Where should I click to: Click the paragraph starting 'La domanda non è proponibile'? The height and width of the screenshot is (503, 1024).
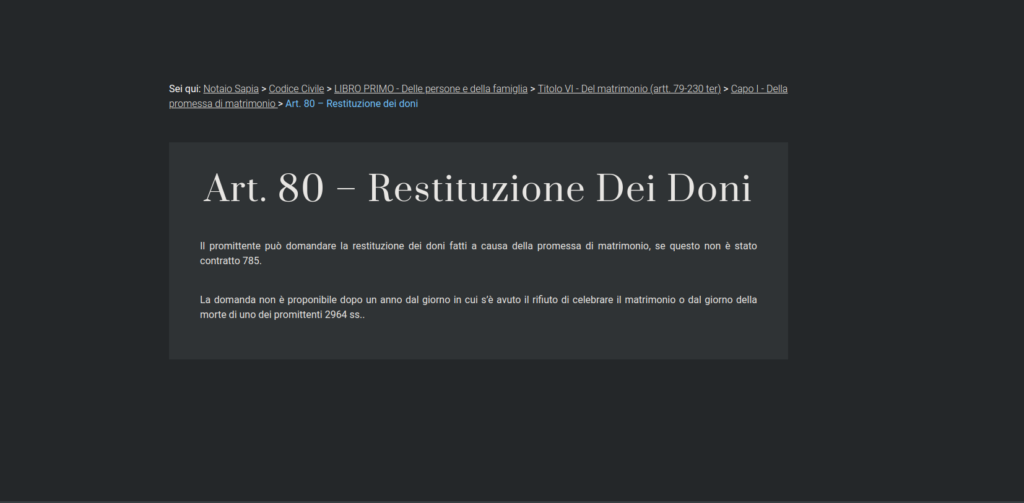[478, 307]
